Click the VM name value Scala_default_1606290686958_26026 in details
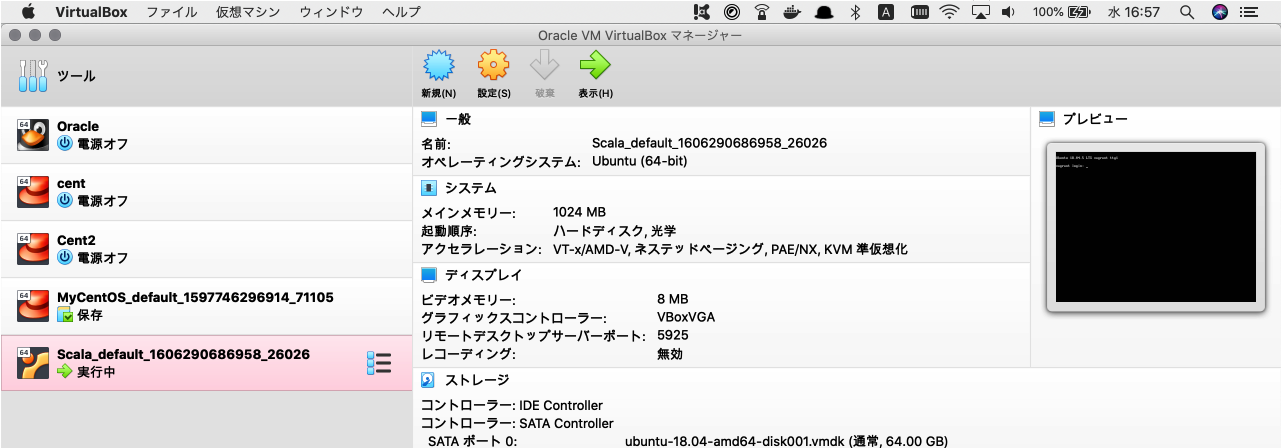 [x=709, y=143]
